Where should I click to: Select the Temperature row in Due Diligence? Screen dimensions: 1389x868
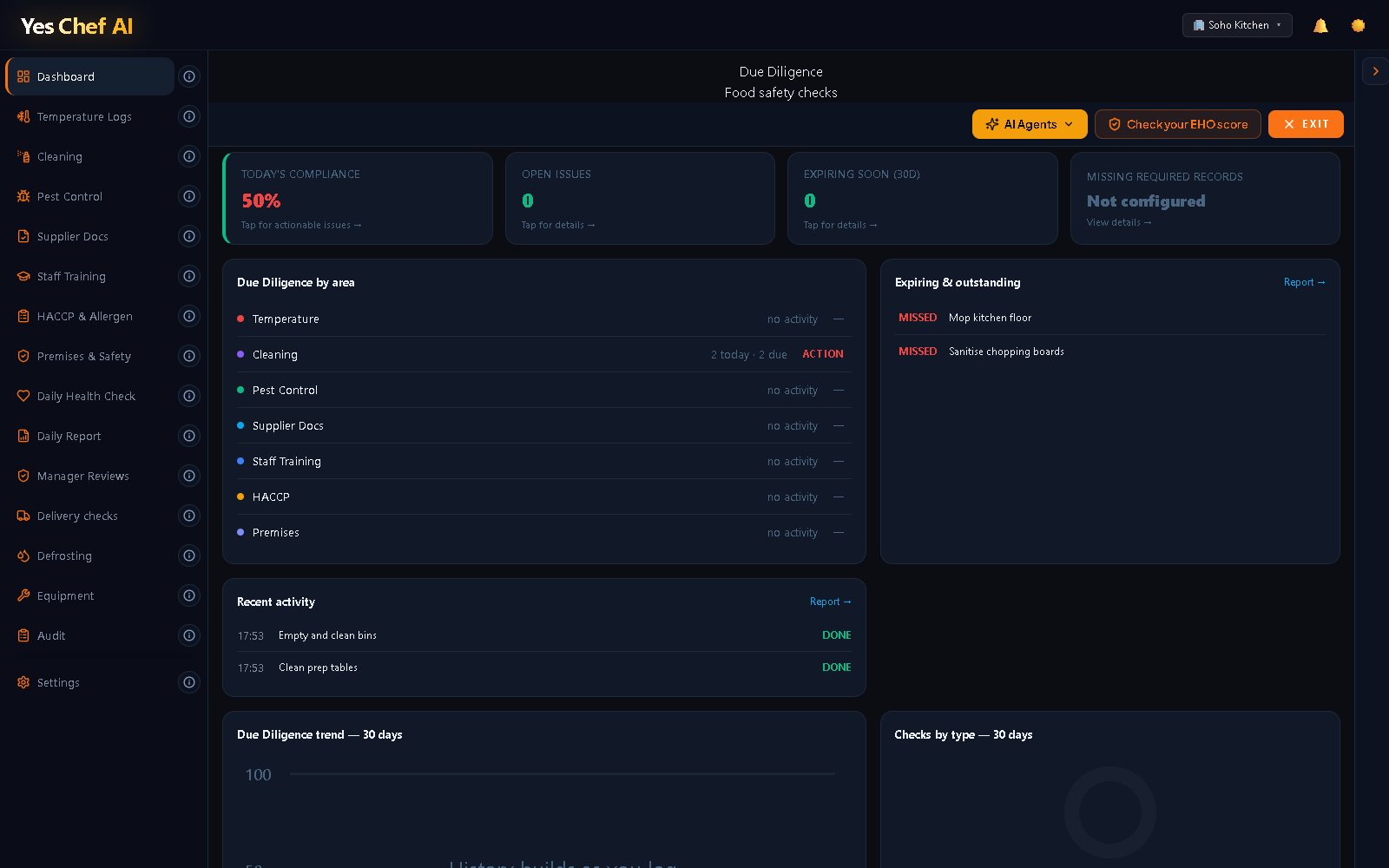coord(543,319)
